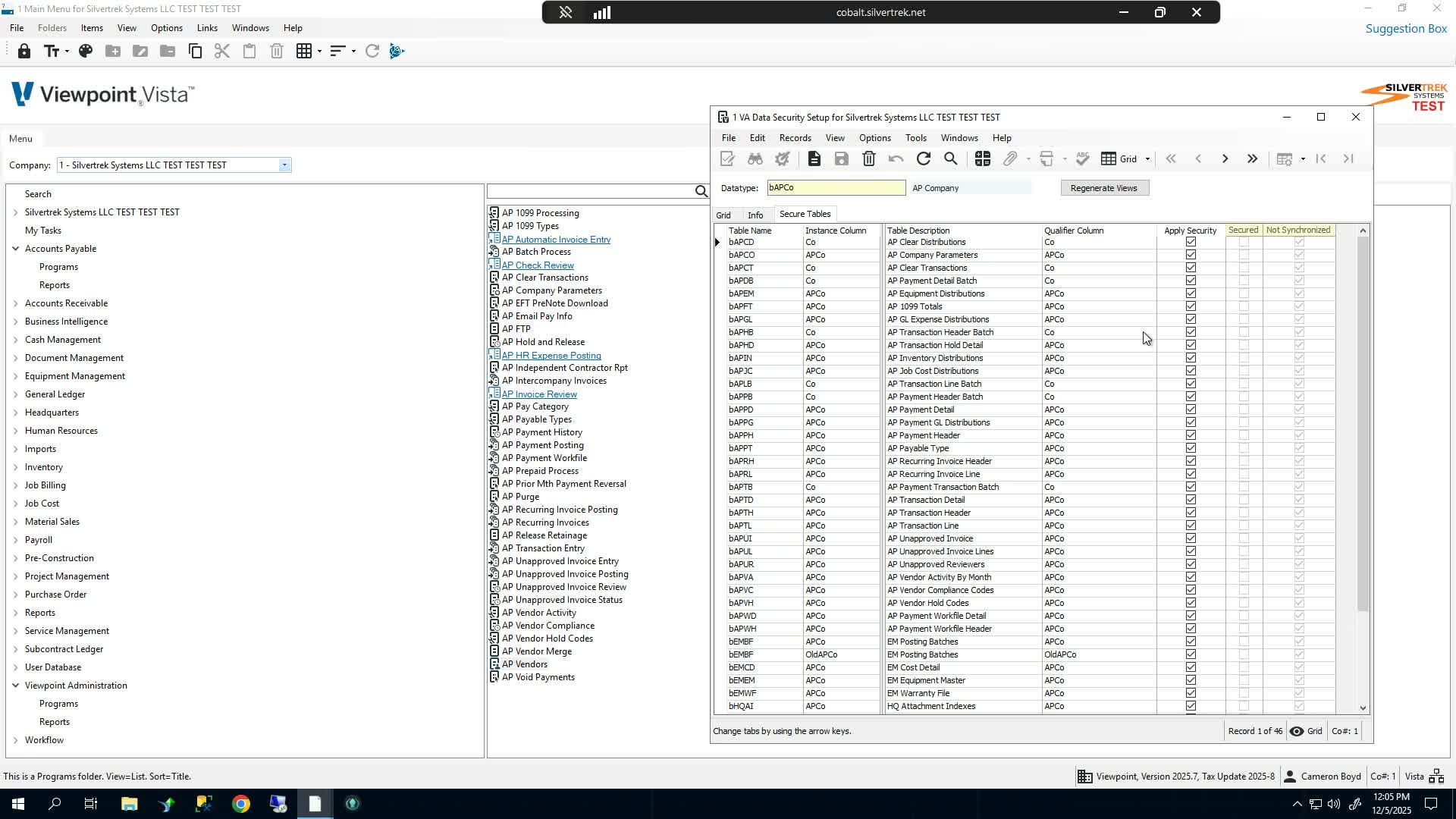Delete record using the trash icon
Screen dimensions: 1456x819
[x=869, y=158]
